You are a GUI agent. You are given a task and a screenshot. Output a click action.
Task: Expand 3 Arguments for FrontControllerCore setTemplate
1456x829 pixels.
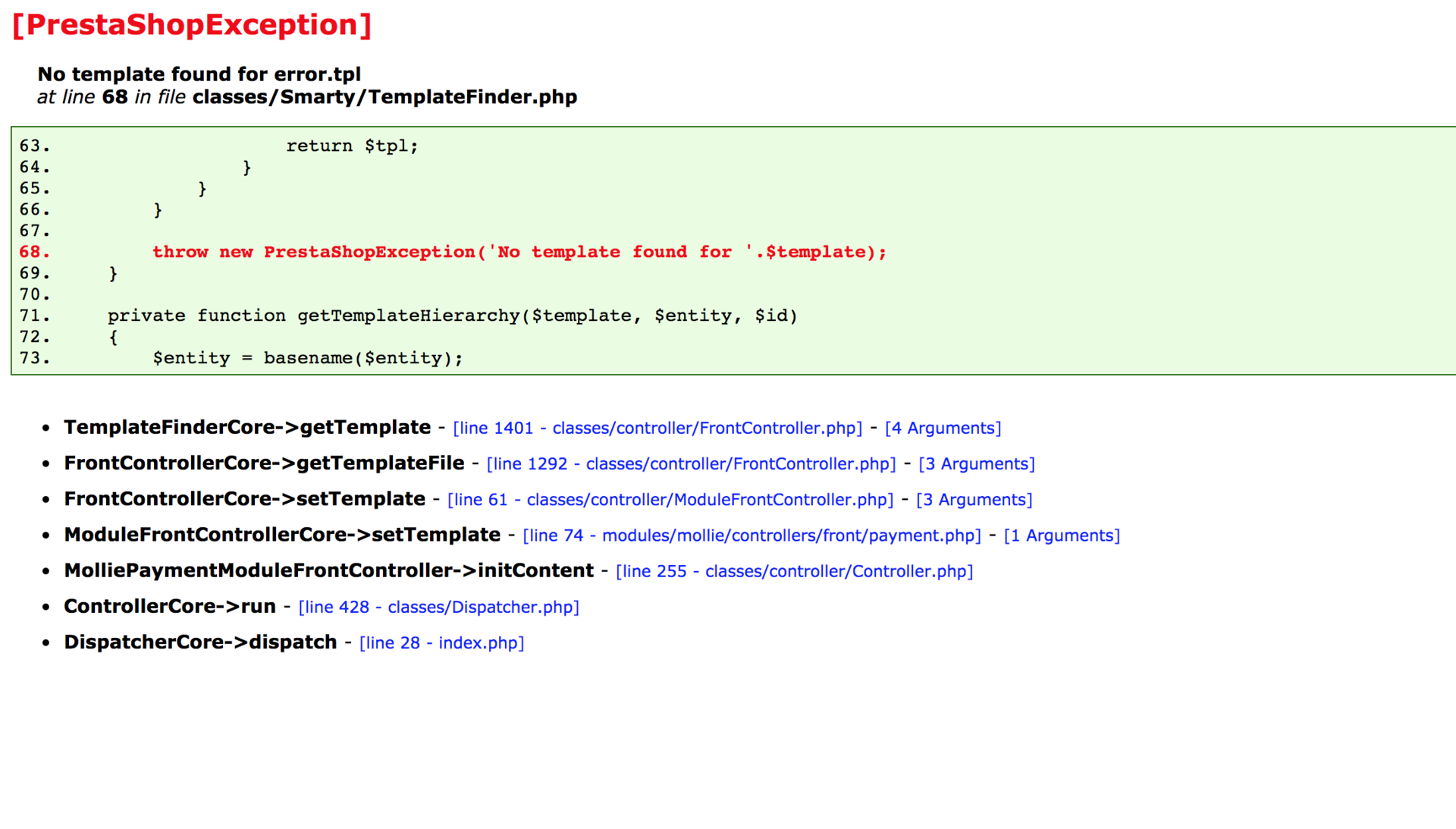(974, 499)
